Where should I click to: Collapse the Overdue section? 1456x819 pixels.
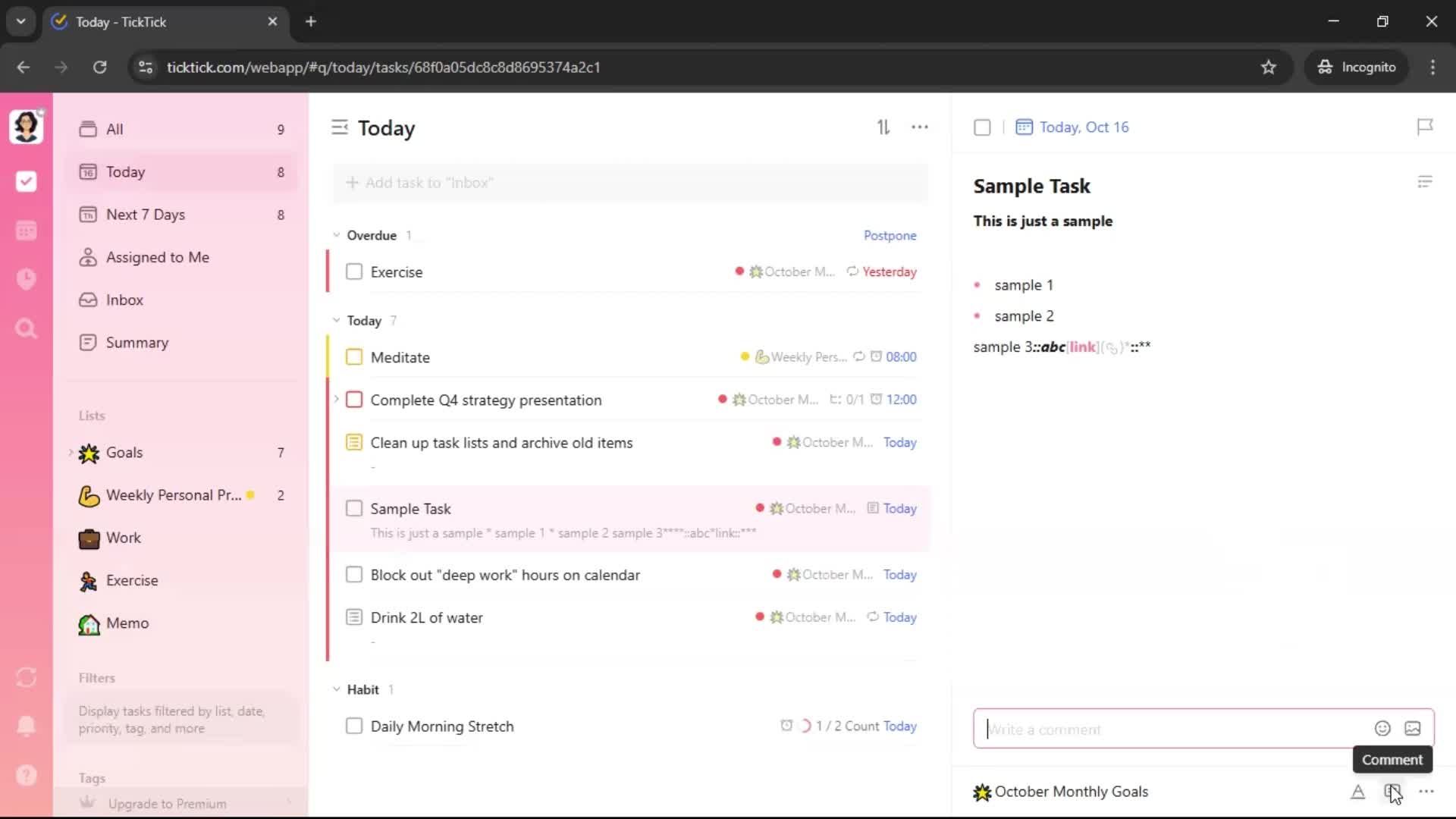pos(337,235)
